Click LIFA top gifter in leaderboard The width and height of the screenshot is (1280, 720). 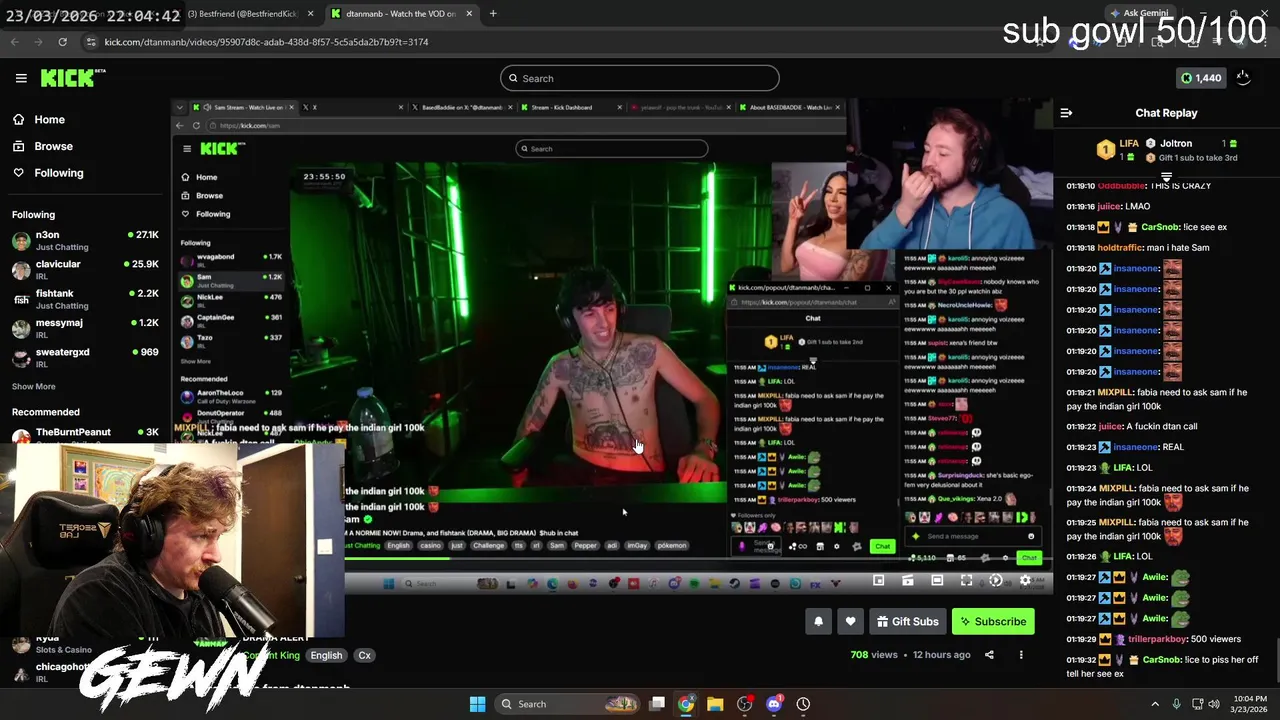1117,150
